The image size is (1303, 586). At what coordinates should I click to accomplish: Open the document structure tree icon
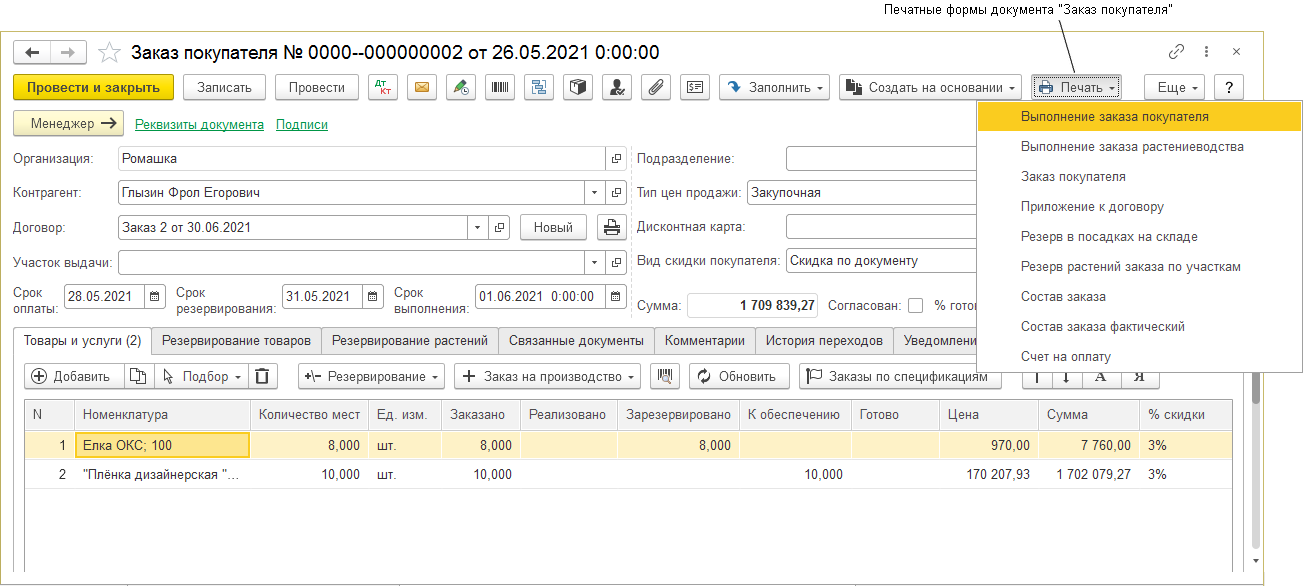pyautogui.click(x=539, y=87)
